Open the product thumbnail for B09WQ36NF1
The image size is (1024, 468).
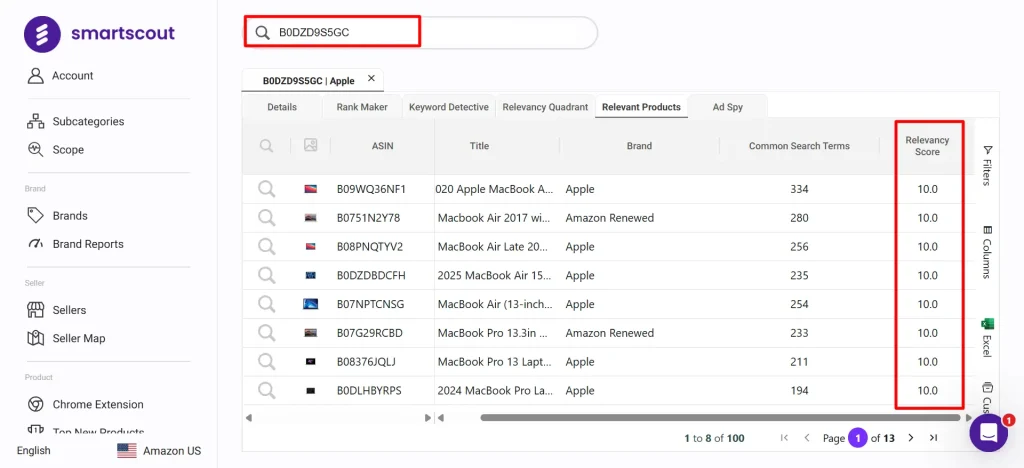(x=311, y=189)
